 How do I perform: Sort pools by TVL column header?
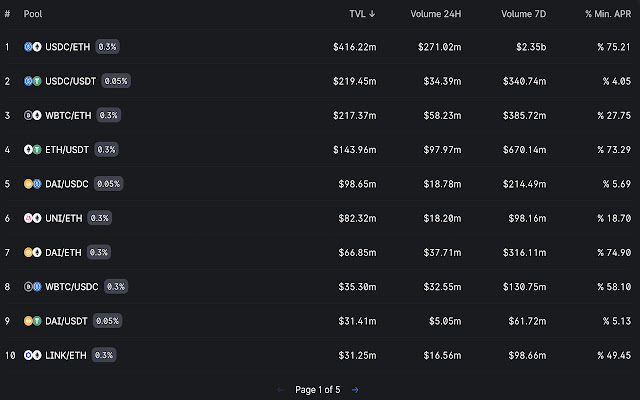(x=362, y=14)
